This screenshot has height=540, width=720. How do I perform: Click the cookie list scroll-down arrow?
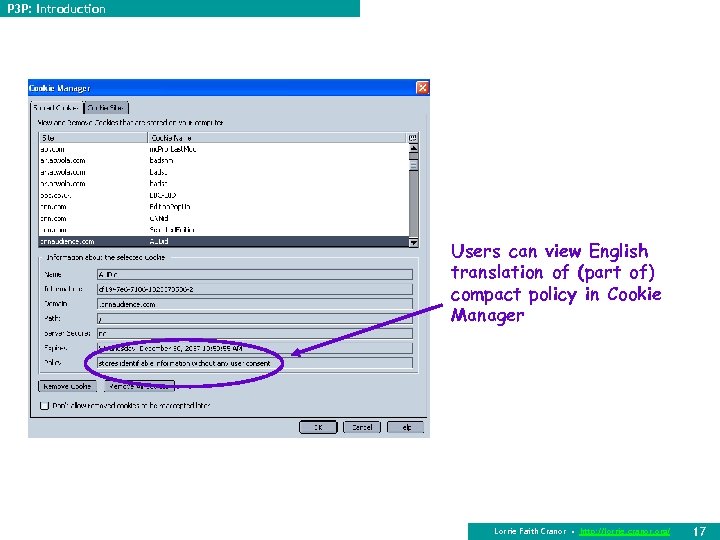413,242
